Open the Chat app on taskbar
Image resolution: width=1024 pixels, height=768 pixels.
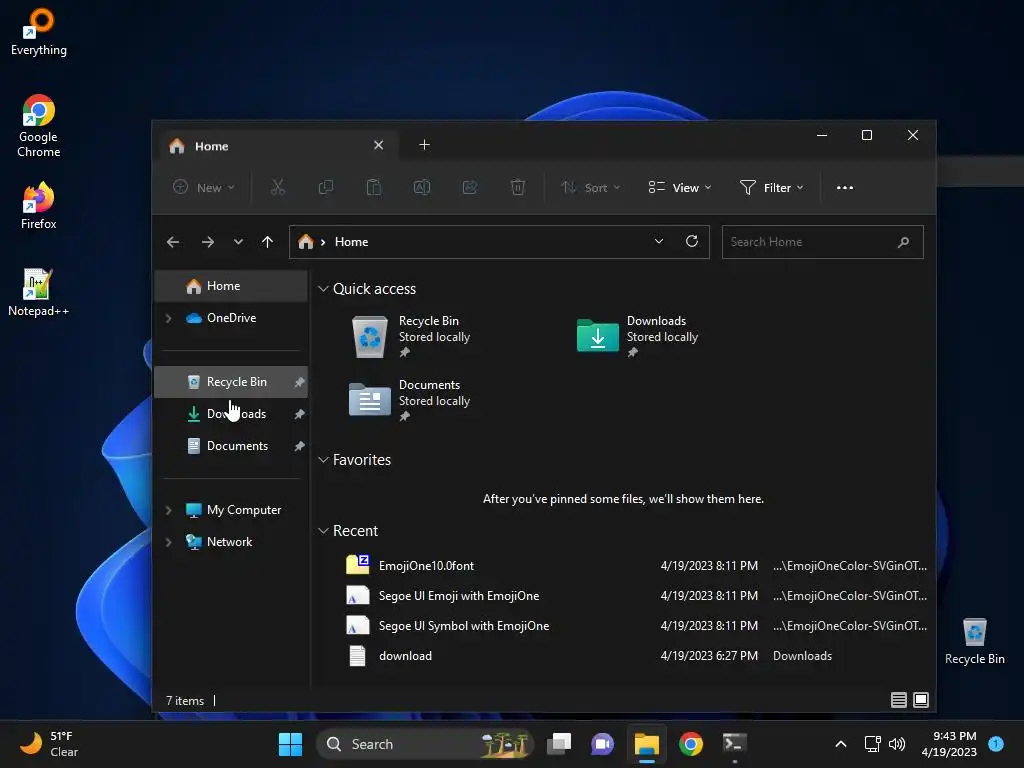(602, 744)
